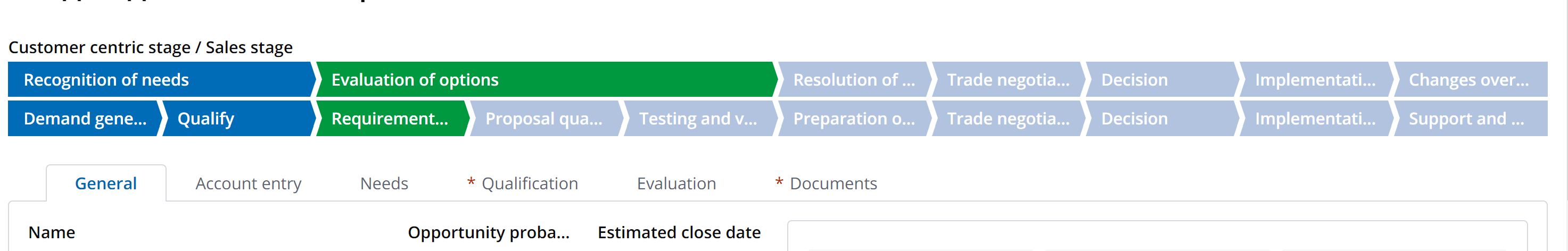The height and width of the screenshot is (251, 1568).
Task: Select the Recognition of needs stage
Action: point(160,80)
